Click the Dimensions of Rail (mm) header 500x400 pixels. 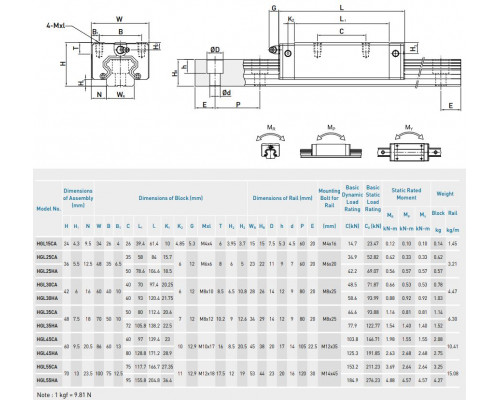point(282,198)
